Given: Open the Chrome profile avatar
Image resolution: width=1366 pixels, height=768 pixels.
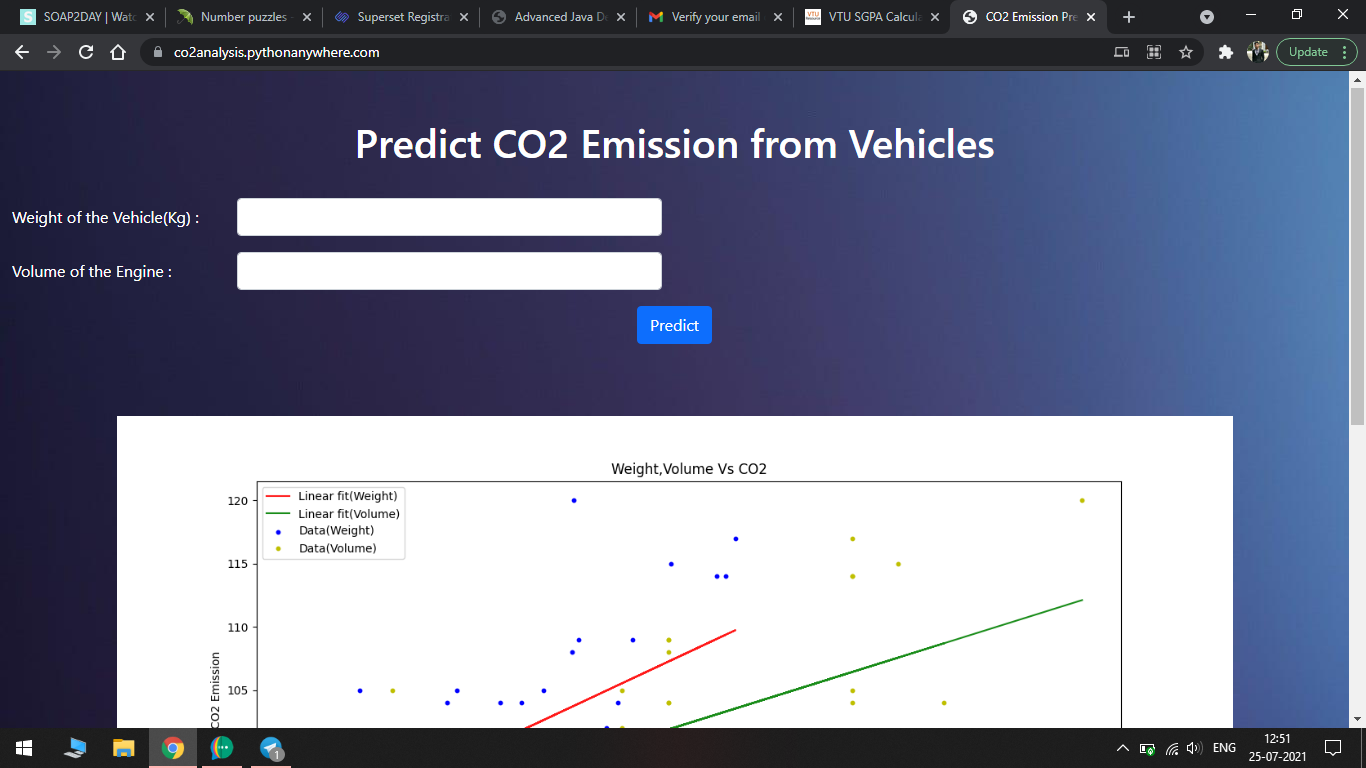Looking at the screenshot, I should tap(1257, 52).
